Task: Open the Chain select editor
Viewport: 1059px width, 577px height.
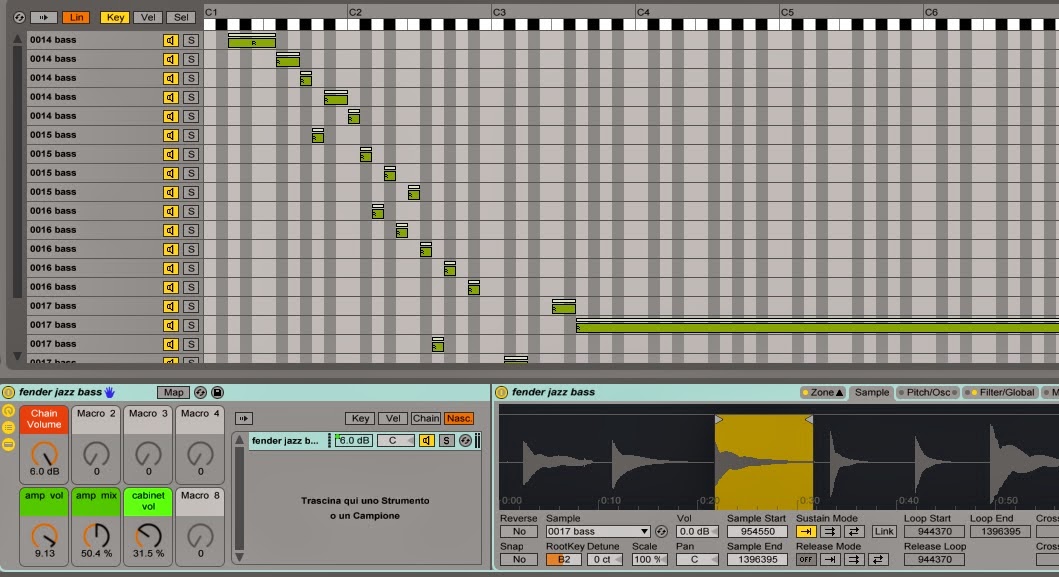Action: 425,418
